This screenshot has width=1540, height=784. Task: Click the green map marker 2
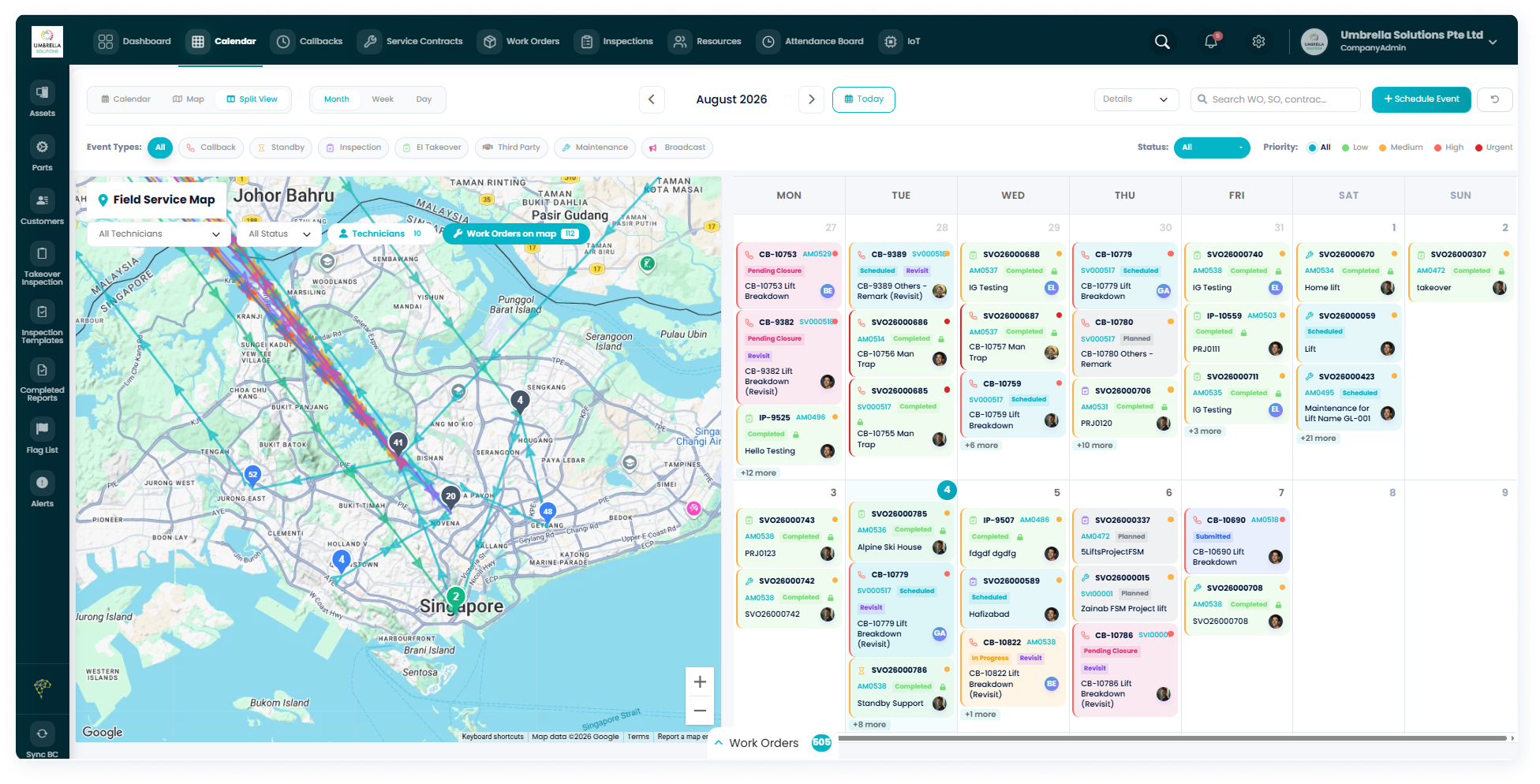tap(455, 596)
